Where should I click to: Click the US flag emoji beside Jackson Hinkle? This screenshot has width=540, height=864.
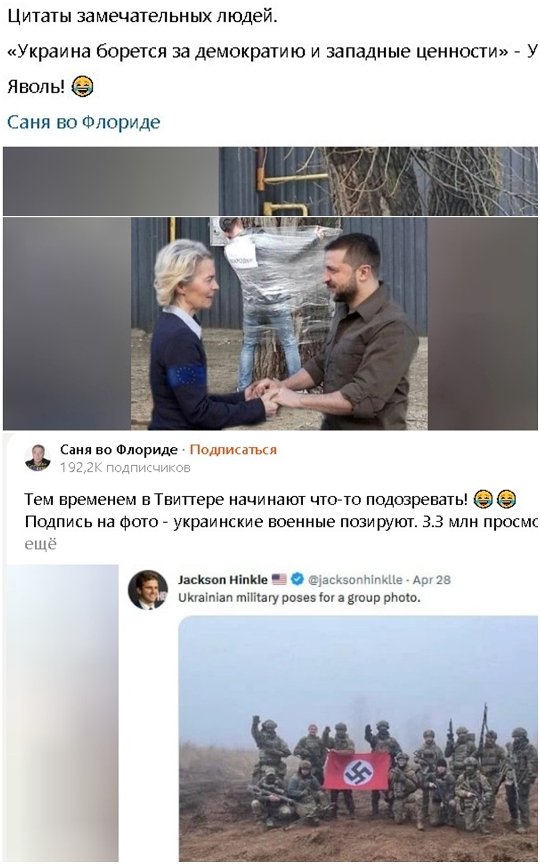[x=279, y=579]
